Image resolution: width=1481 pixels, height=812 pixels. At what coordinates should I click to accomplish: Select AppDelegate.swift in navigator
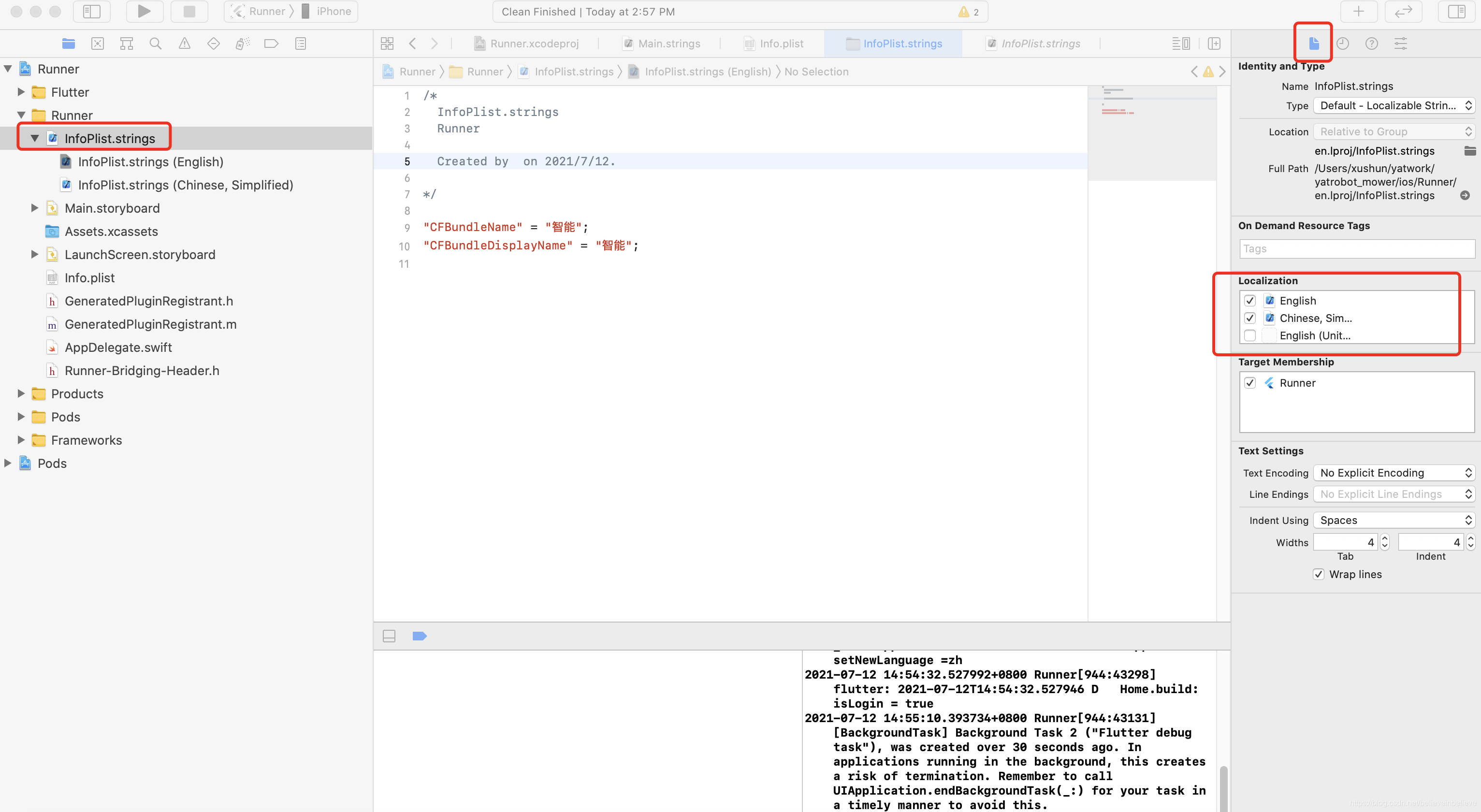[118, 348]
